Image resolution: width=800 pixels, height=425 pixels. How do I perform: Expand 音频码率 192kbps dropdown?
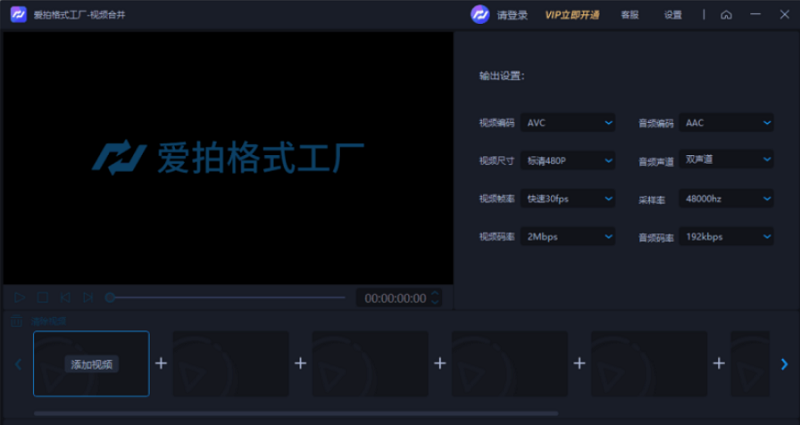click(x=726, y=236)
